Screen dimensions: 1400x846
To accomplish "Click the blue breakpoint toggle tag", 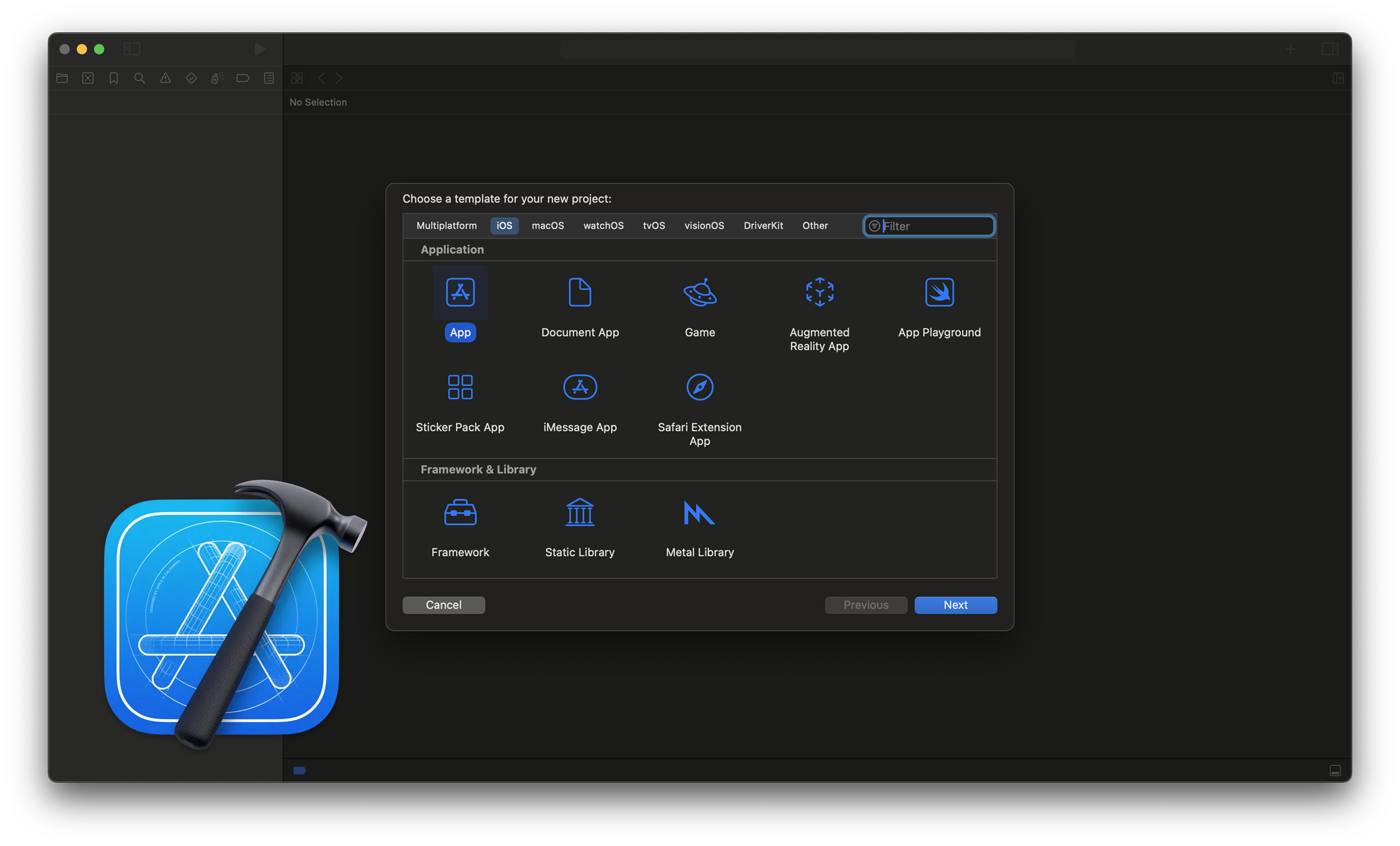I will click(300, 771).
